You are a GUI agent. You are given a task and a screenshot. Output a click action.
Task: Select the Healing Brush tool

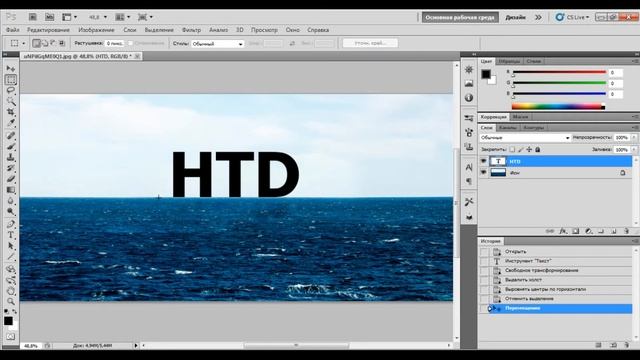11,136
